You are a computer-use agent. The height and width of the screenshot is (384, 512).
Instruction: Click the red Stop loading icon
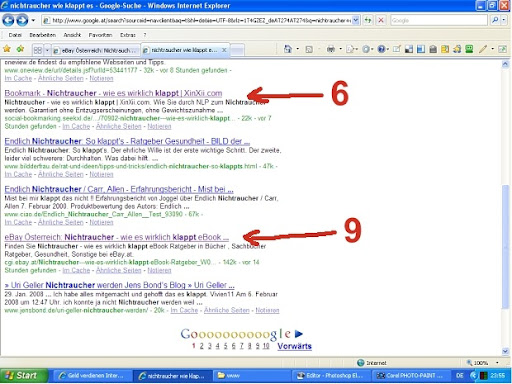(x=381, y=20)
